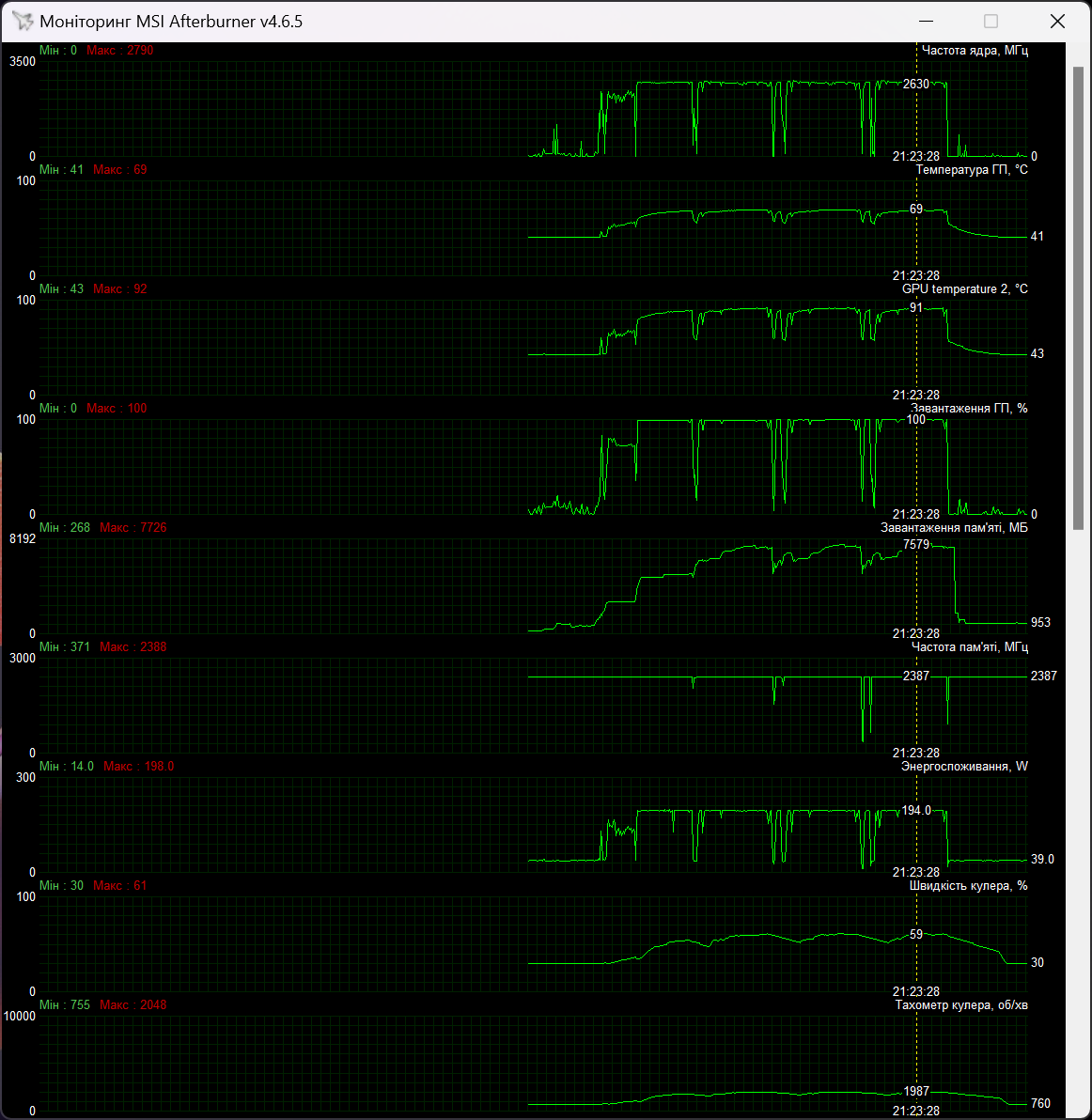Click the 'Макс : 2388' memory clock value
Image resolution: width=1092 pixels, height=1120 pixels.
pyautogui.click(x=133, y=646)
